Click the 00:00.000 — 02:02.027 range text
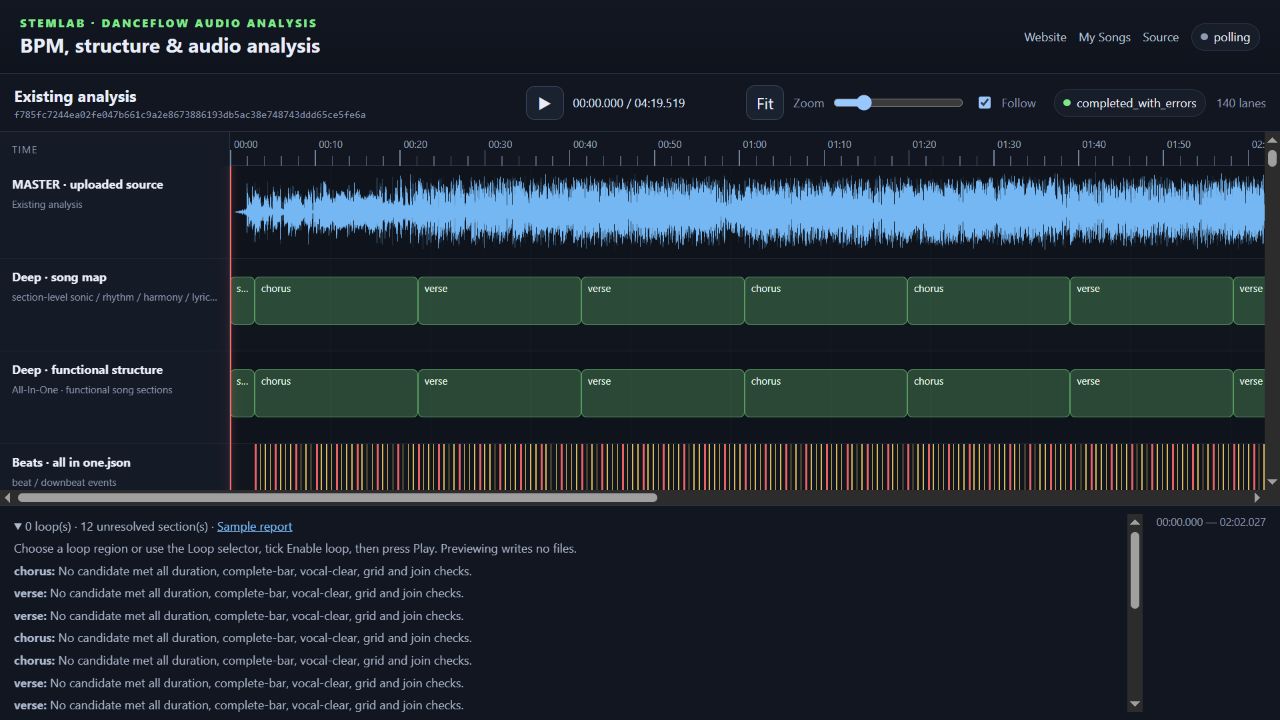 pos(1211,522)
